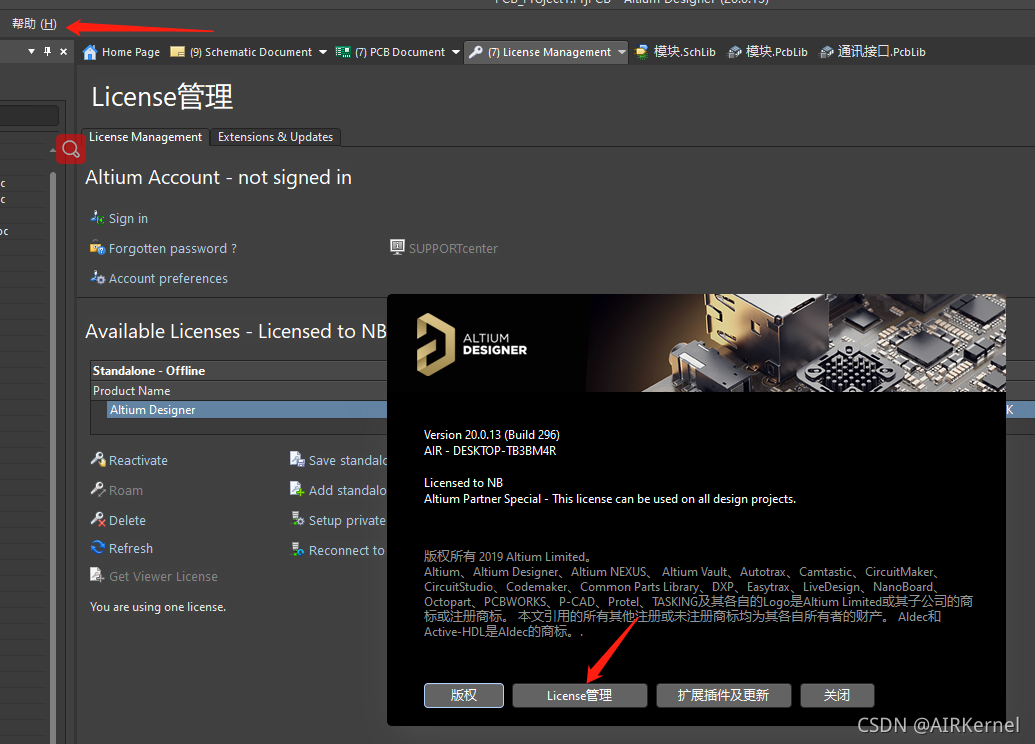Switch to Extensions & Updates sub-tab

point(275,137)
